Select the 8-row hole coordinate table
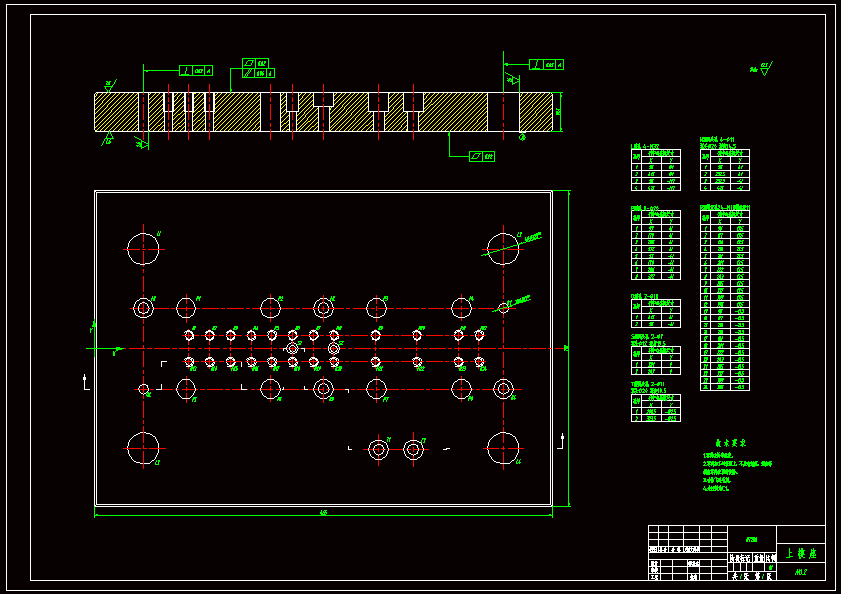This screenshot has width=841, height=594. coord(655,245)
